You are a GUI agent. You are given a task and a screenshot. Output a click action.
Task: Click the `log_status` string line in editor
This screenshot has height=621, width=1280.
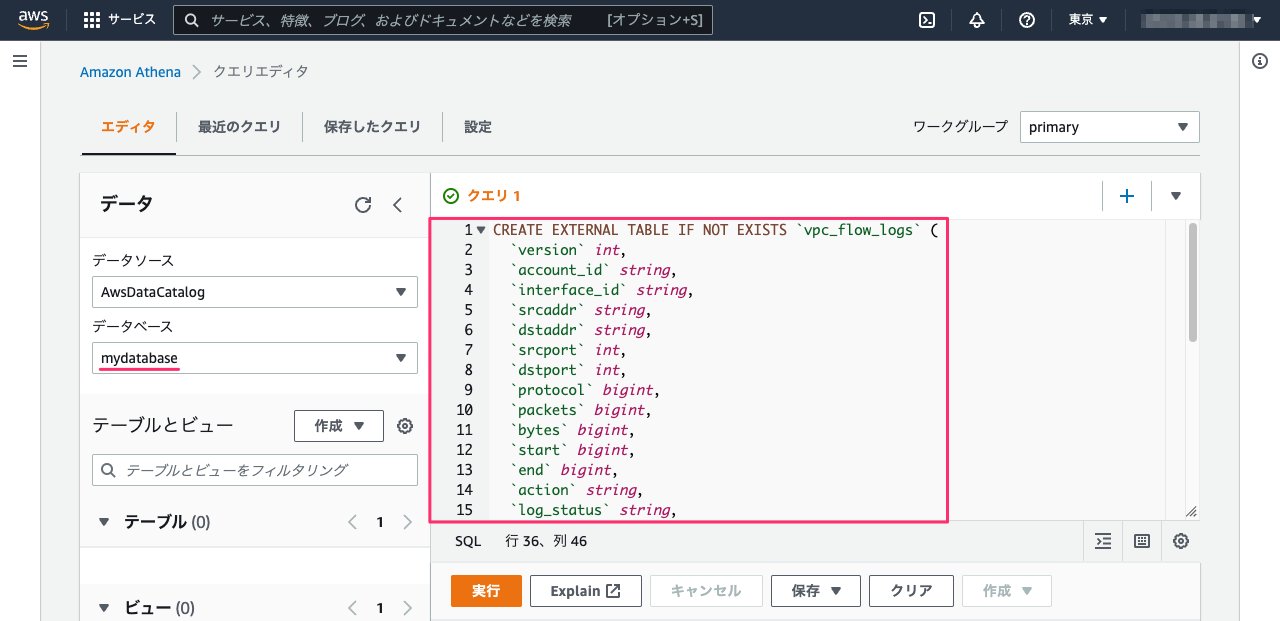(593, 510)
